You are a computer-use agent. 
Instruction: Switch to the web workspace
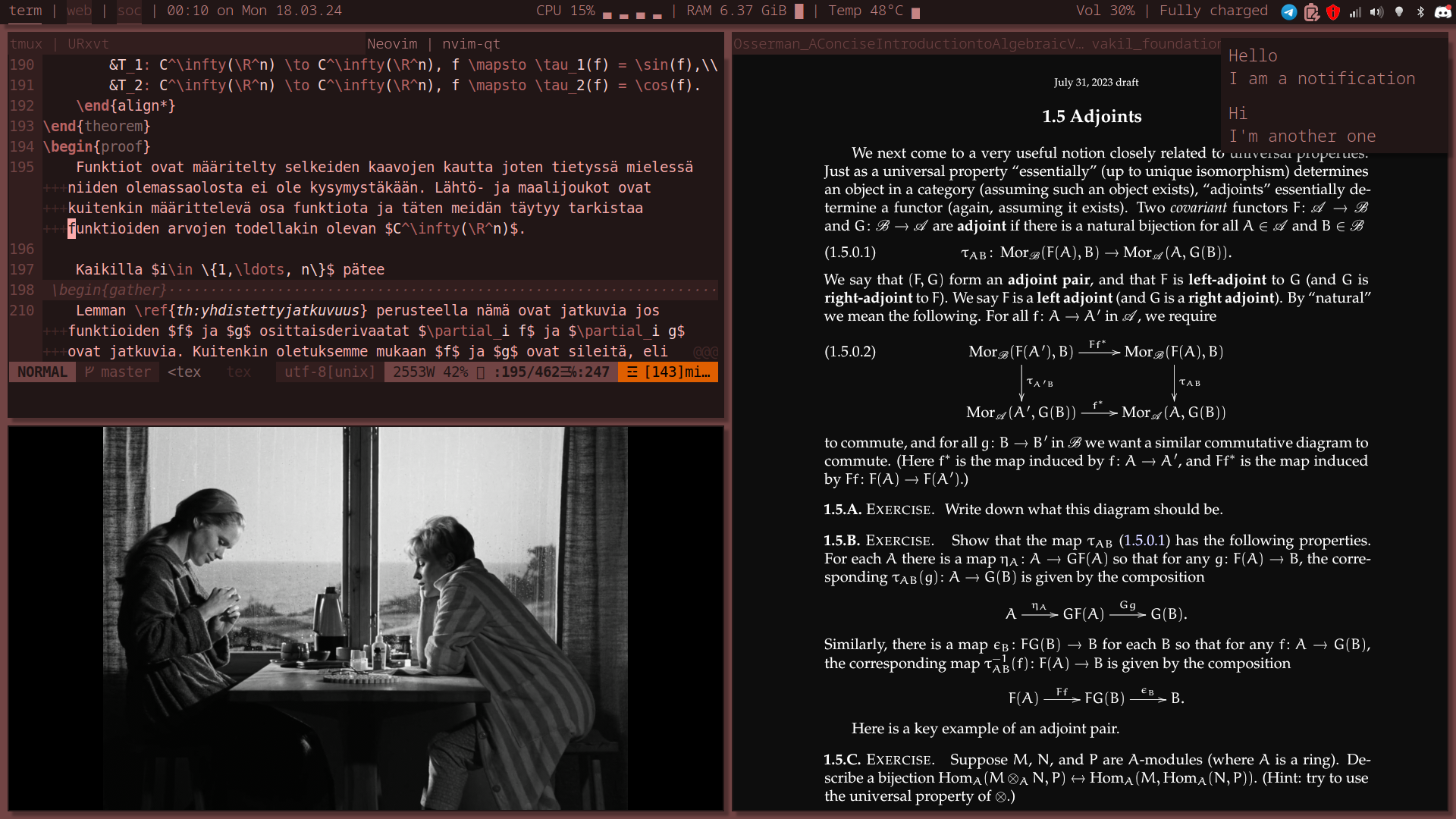tap(79, 11)
